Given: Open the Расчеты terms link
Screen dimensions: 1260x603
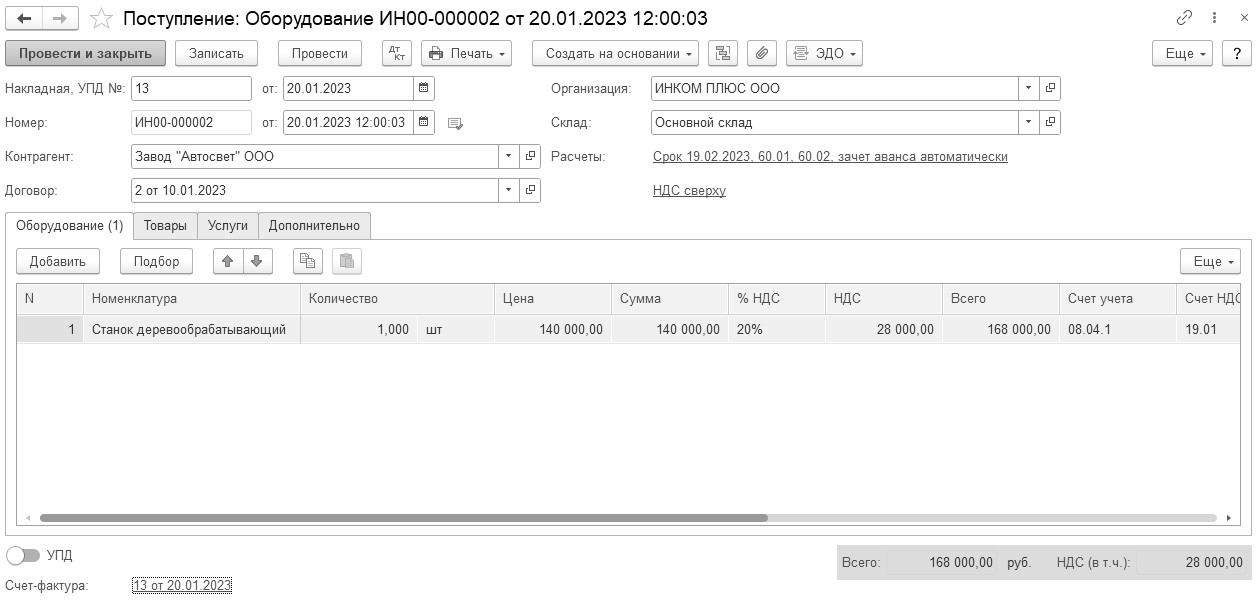Looking at the screenshot, I should [830, 156].
